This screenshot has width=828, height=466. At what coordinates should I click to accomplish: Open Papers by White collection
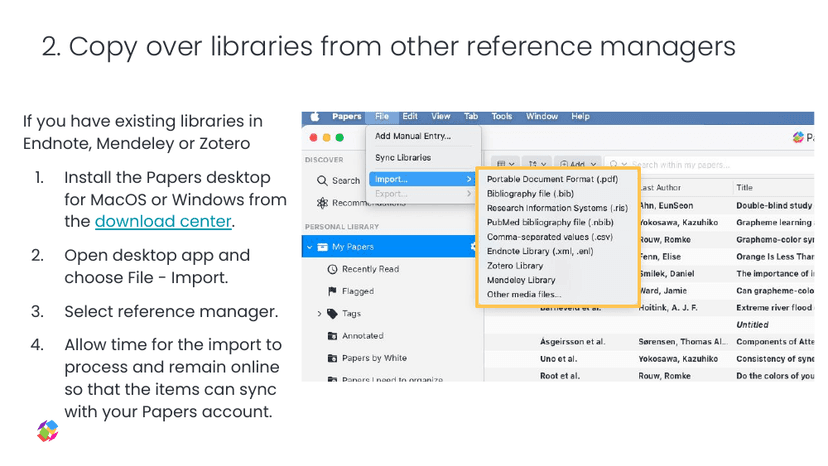[374, 358]
